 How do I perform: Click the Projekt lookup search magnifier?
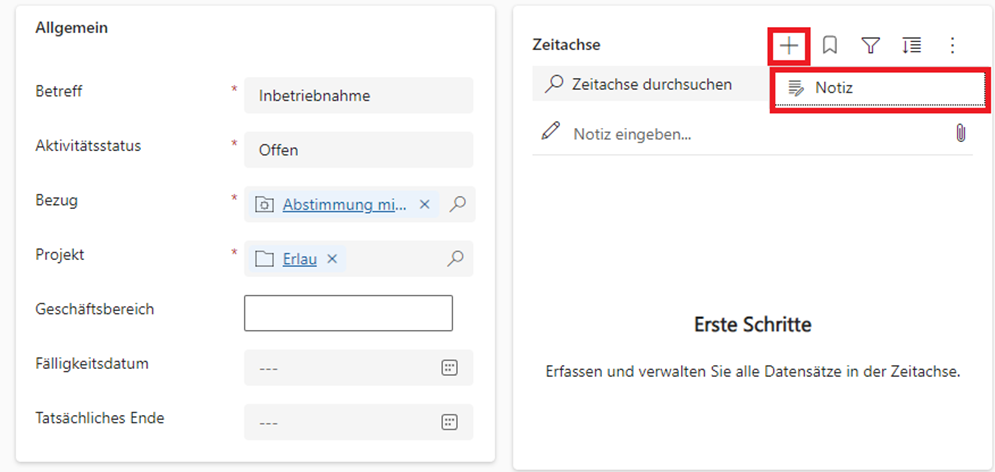(x=455, y=259)
